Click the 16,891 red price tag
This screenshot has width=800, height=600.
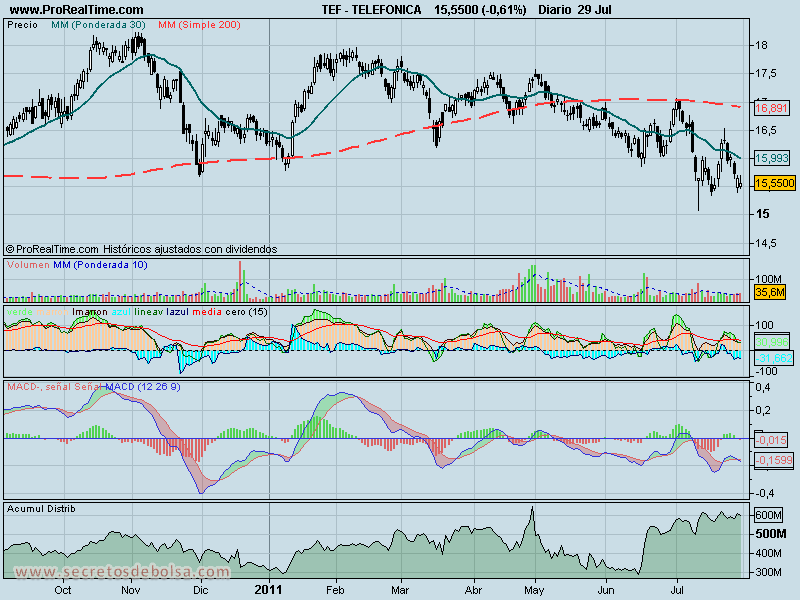771,108
